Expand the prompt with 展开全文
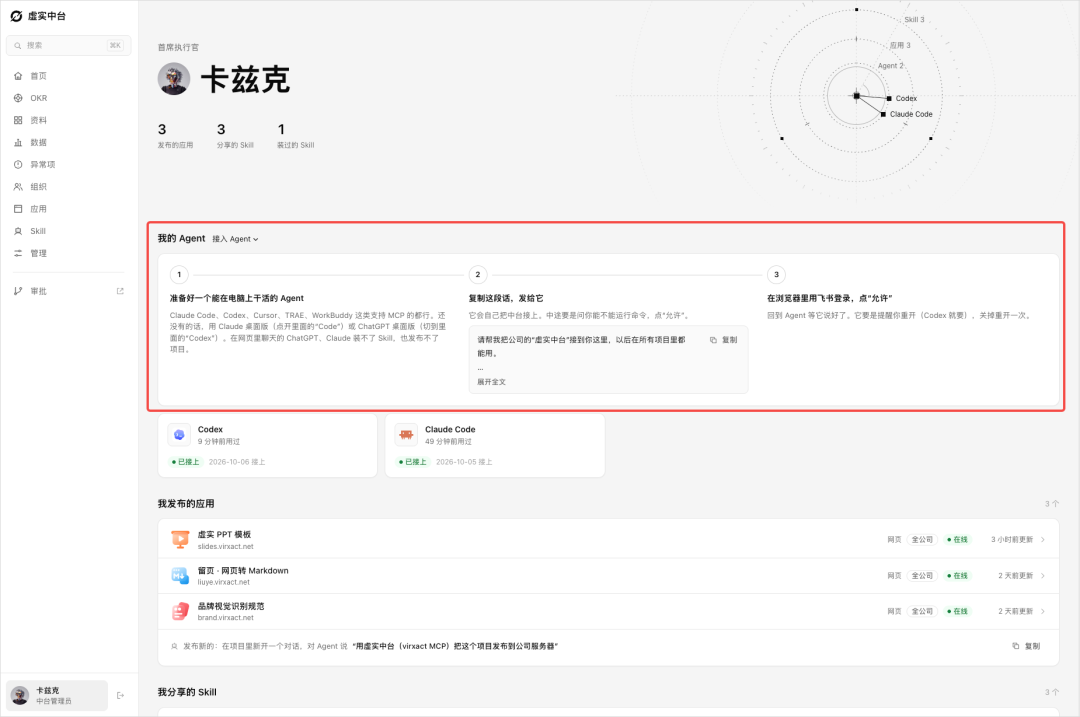Viewport: 1080px width, 717px height. pyautogui.click(x=492, y=382)
